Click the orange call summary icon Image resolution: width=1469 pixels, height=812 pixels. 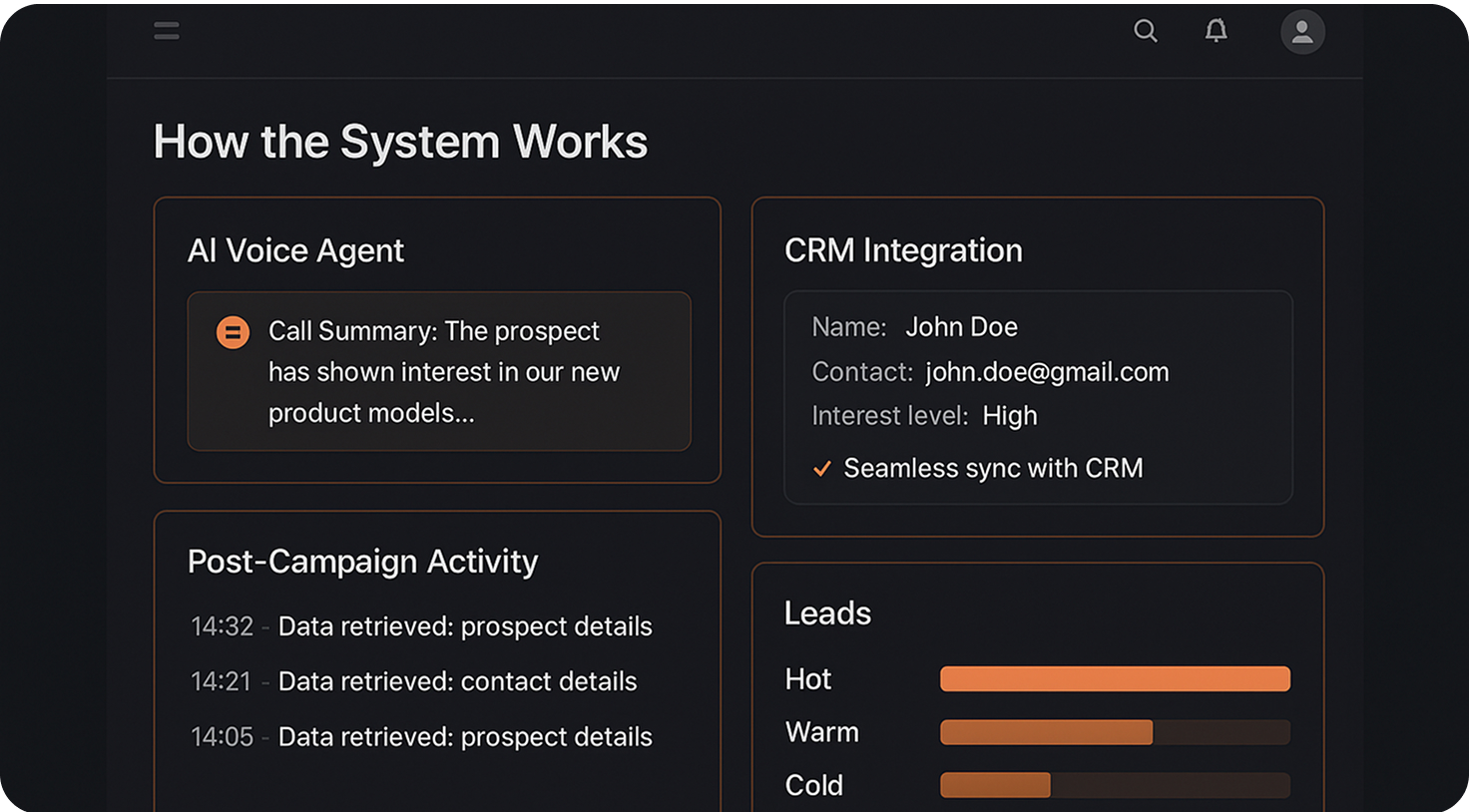[x=234, y=332]
